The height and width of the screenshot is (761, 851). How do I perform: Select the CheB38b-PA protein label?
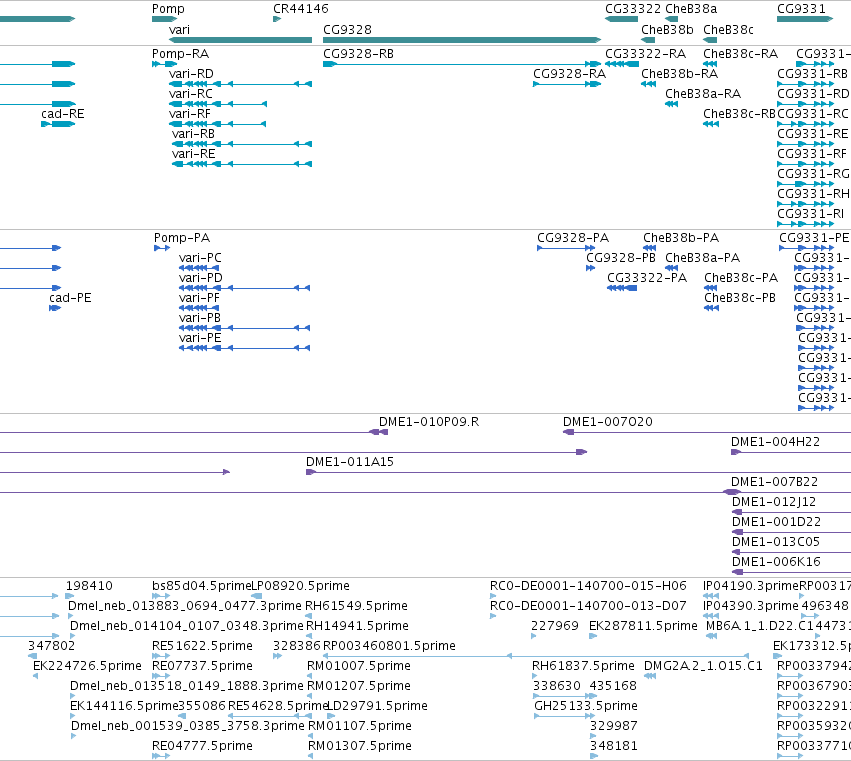[681, 238]
